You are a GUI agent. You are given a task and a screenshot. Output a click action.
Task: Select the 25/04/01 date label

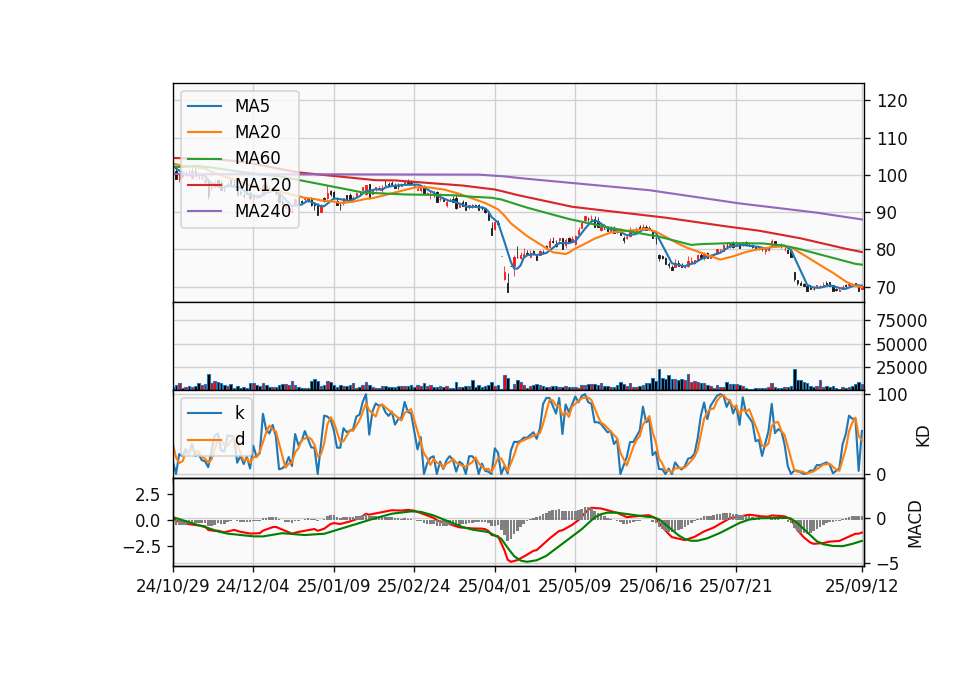tap(495, 586)
